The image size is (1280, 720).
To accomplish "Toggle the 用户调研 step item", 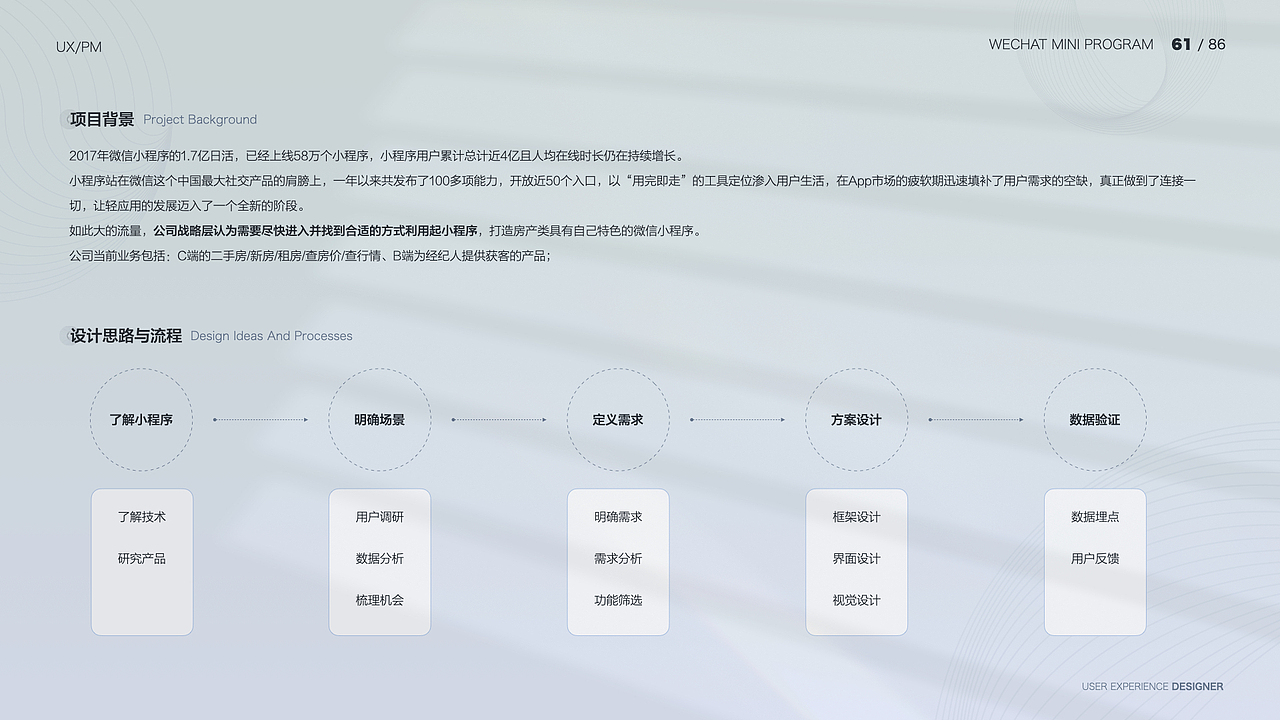I will tap(380, 516).
